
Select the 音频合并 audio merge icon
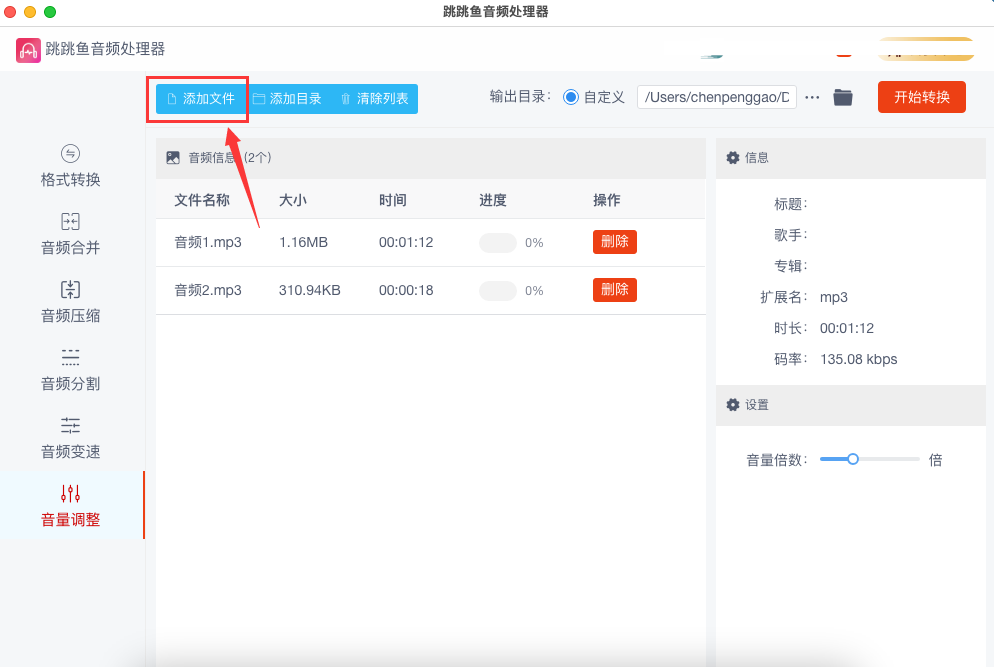coord(70,221)
